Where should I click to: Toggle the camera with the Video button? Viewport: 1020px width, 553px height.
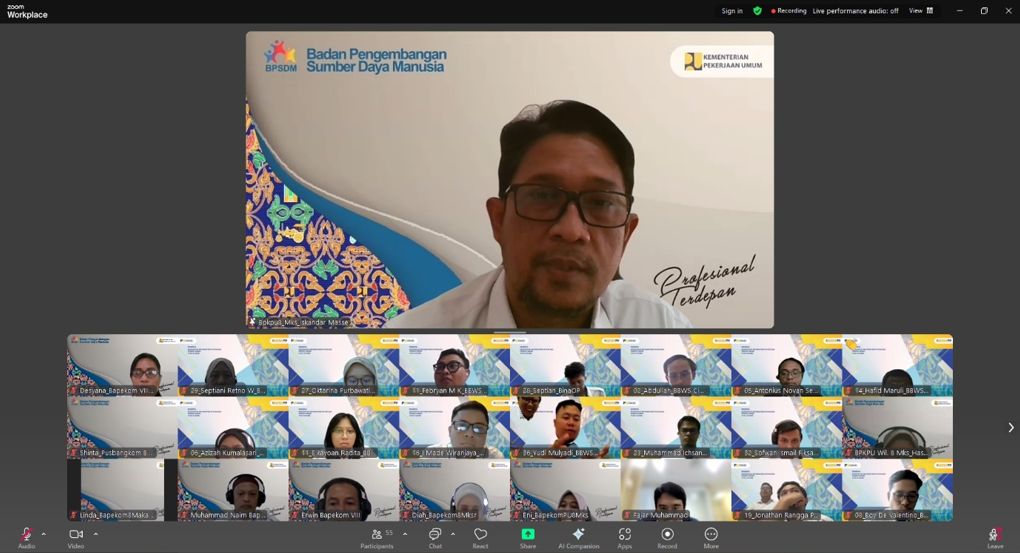point(76,537)
